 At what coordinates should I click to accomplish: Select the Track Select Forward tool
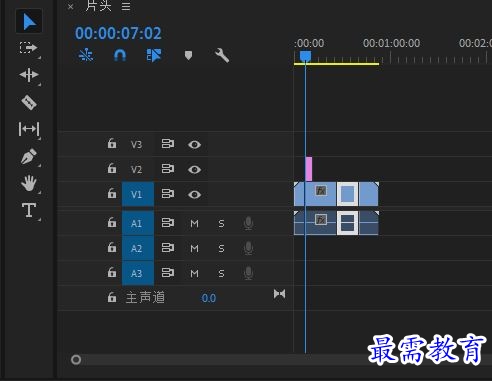coord(28,48)
